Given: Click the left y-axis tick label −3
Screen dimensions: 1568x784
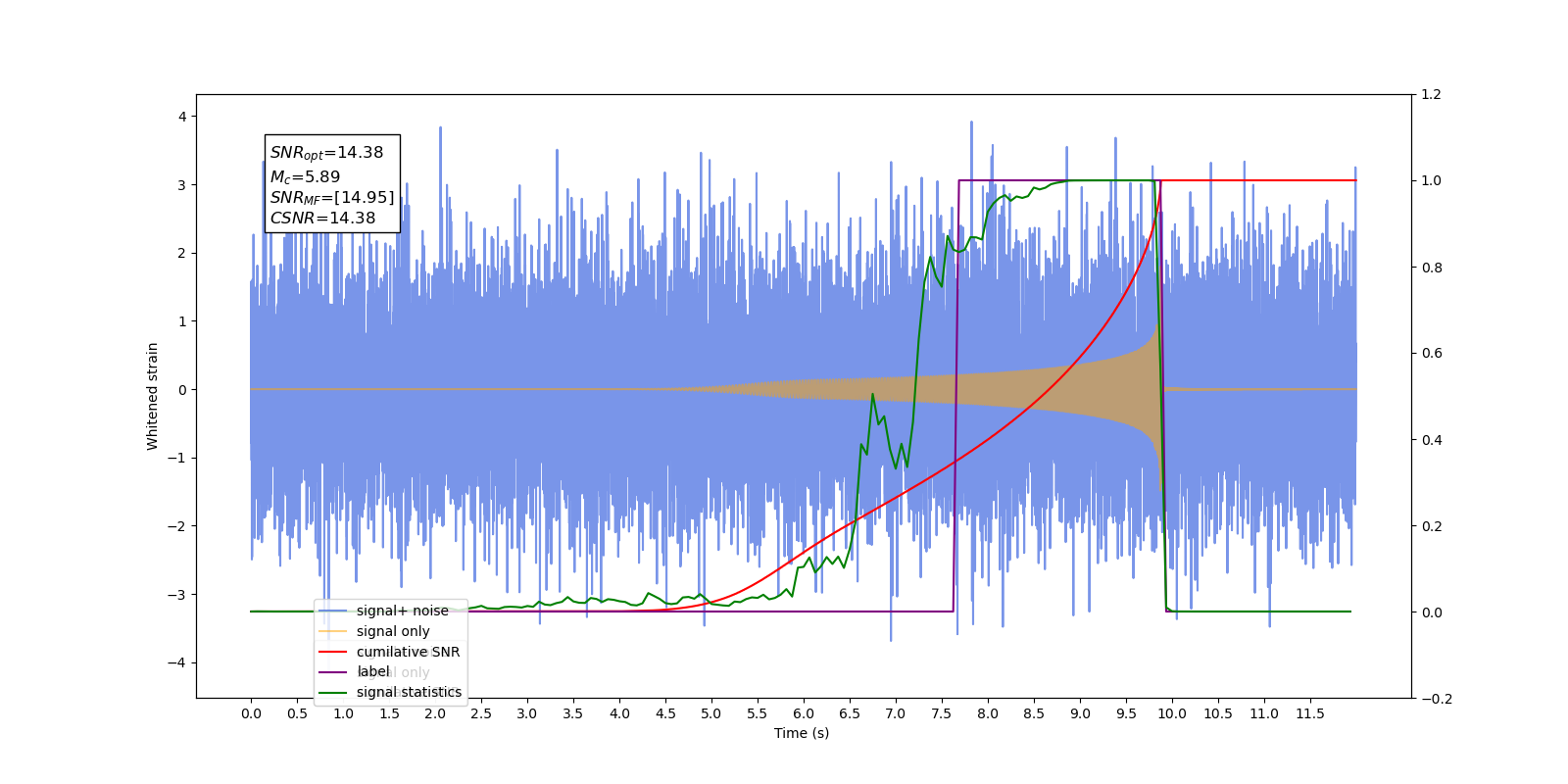Looking at the screenshot, I should click(177, 595).
